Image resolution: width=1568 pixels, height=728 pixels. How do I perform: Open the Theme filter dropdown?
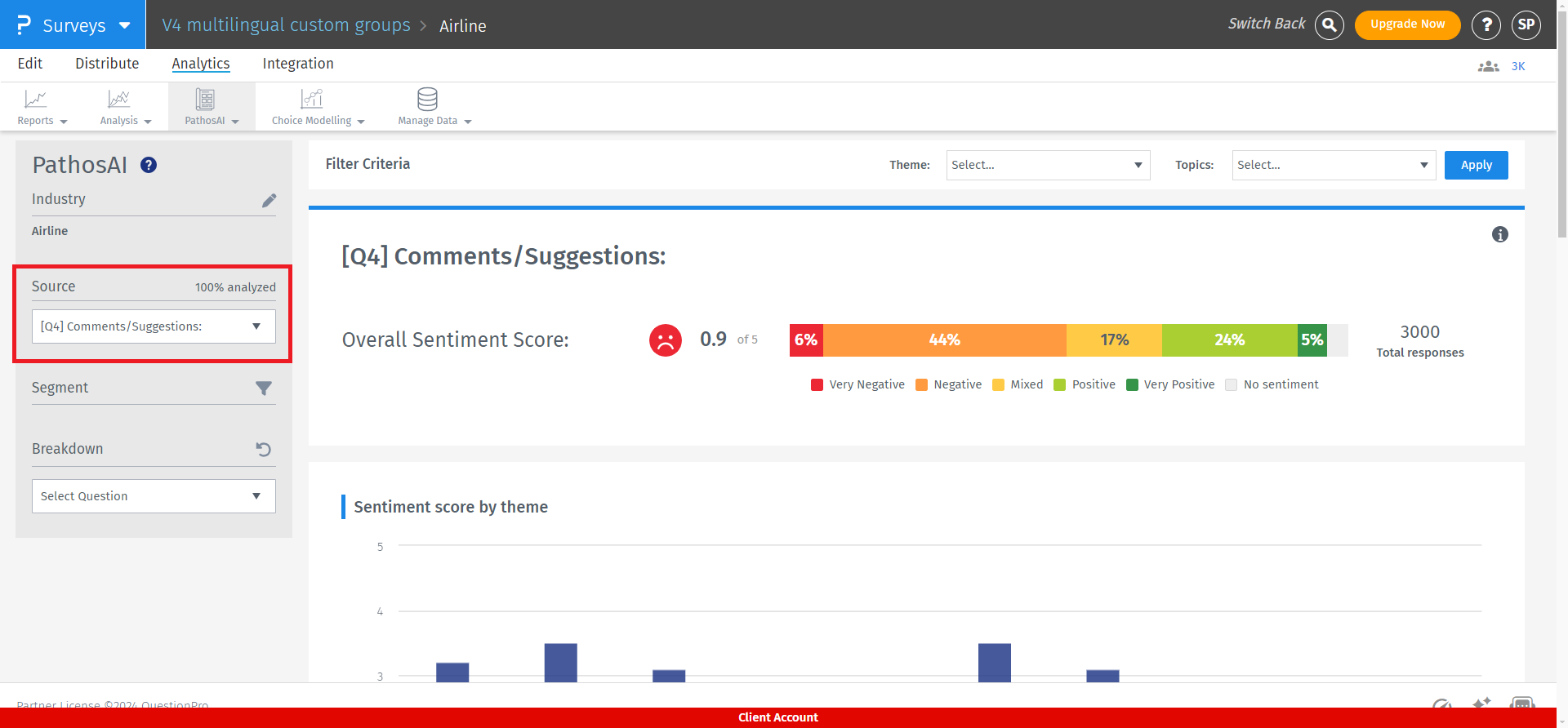pos(1049,165)
